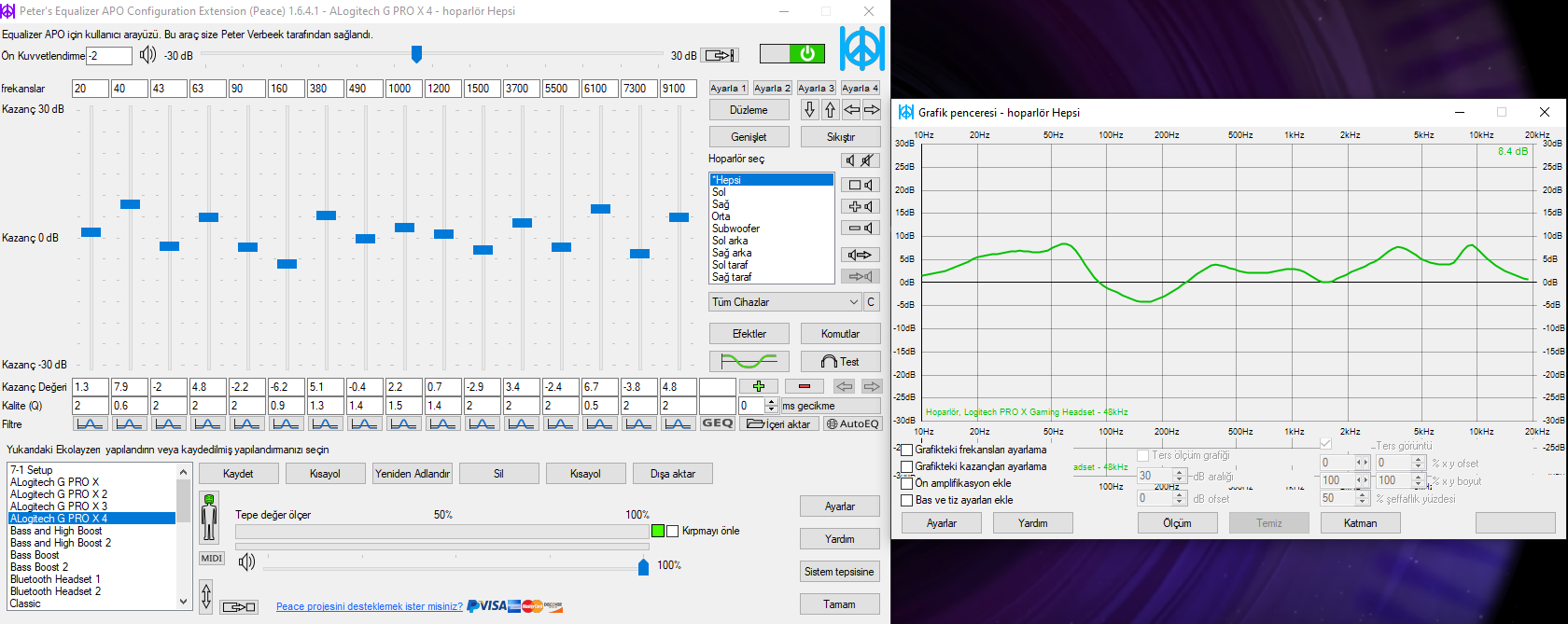This screenshot has height=624, width=1568.
Task: Click the plus speaker icon
Action: tap(861, 206)
